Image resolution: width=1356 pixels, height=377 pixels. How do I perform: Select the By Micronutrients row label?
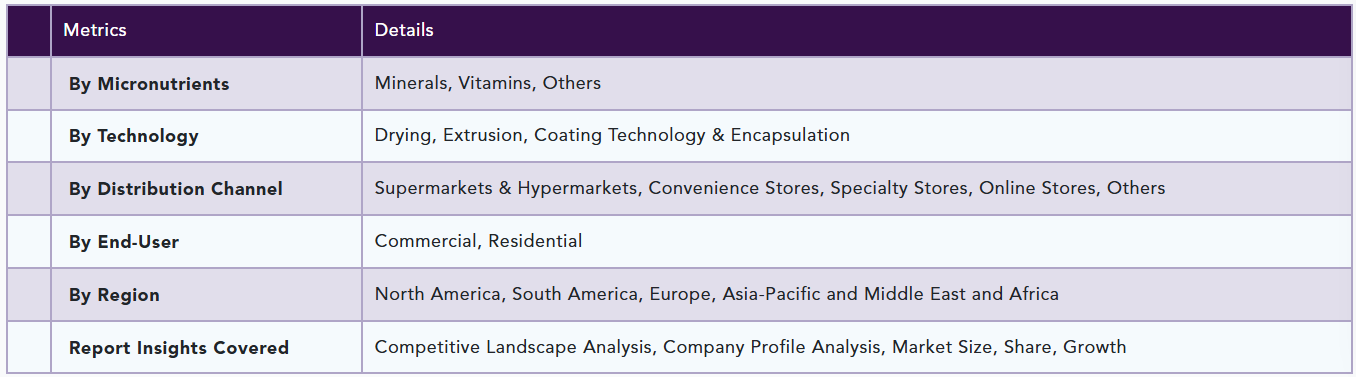point(149,84)
